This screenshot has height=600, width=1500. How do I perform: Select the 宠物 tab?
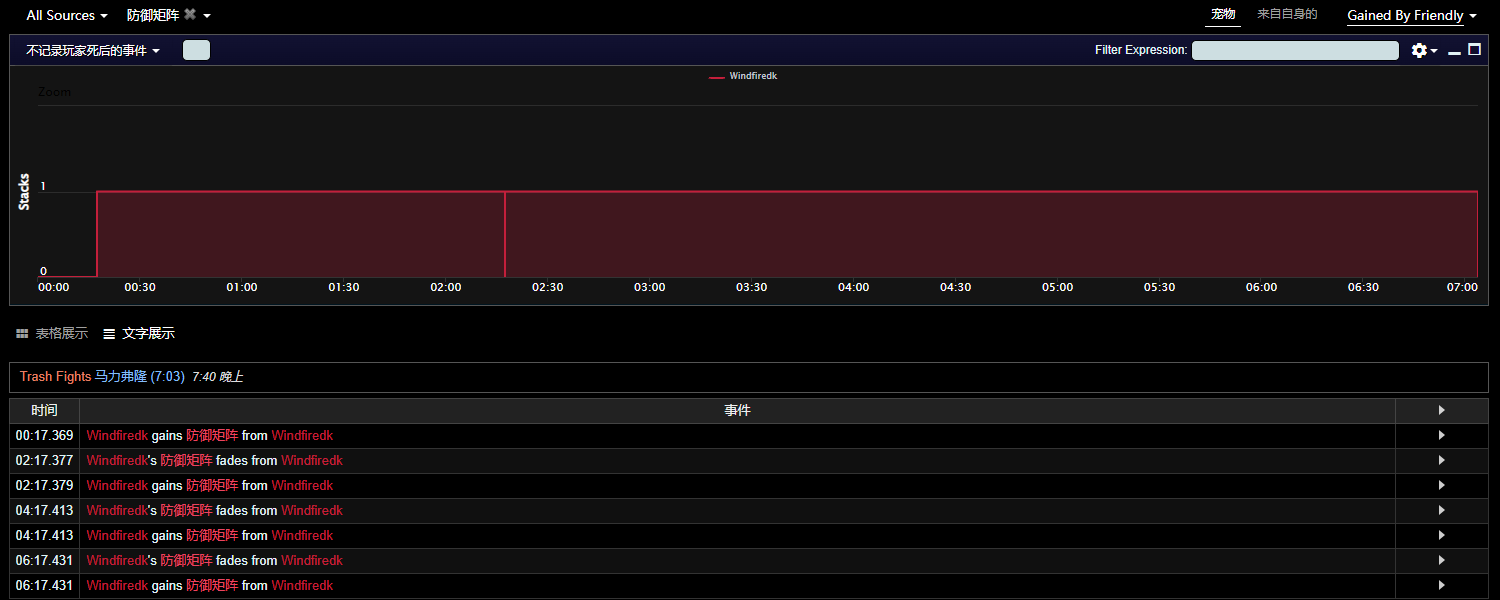(x=1223, y=14)
